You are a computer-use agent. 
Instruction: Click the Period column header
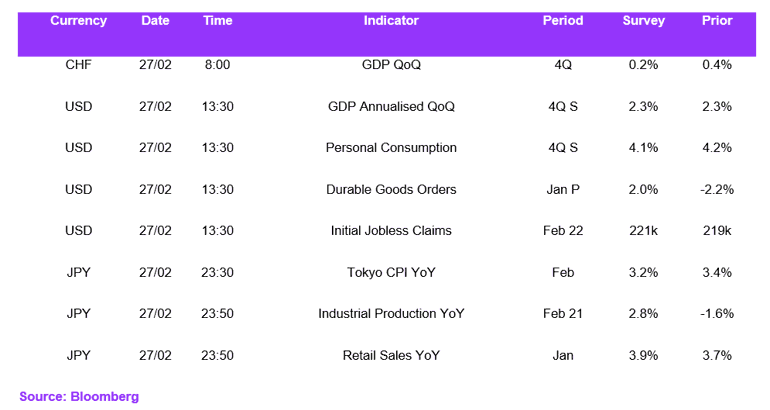point(563,21)
